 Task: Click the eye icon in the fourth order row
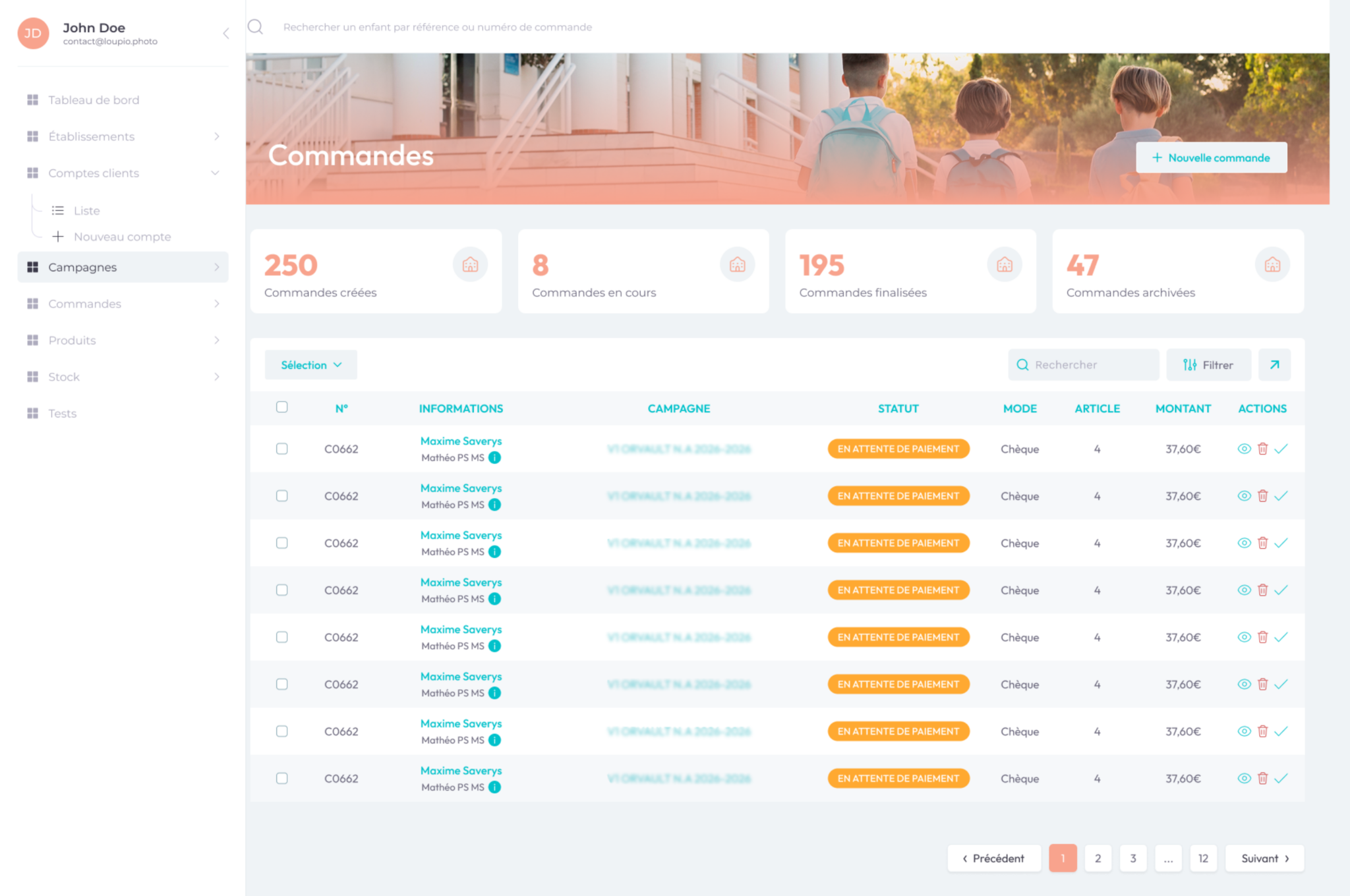tap(1244, 590)
